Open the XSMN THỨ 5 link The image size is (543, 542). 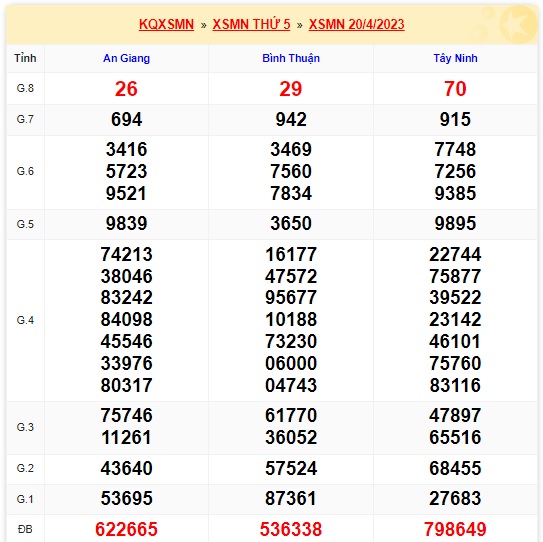251,25
